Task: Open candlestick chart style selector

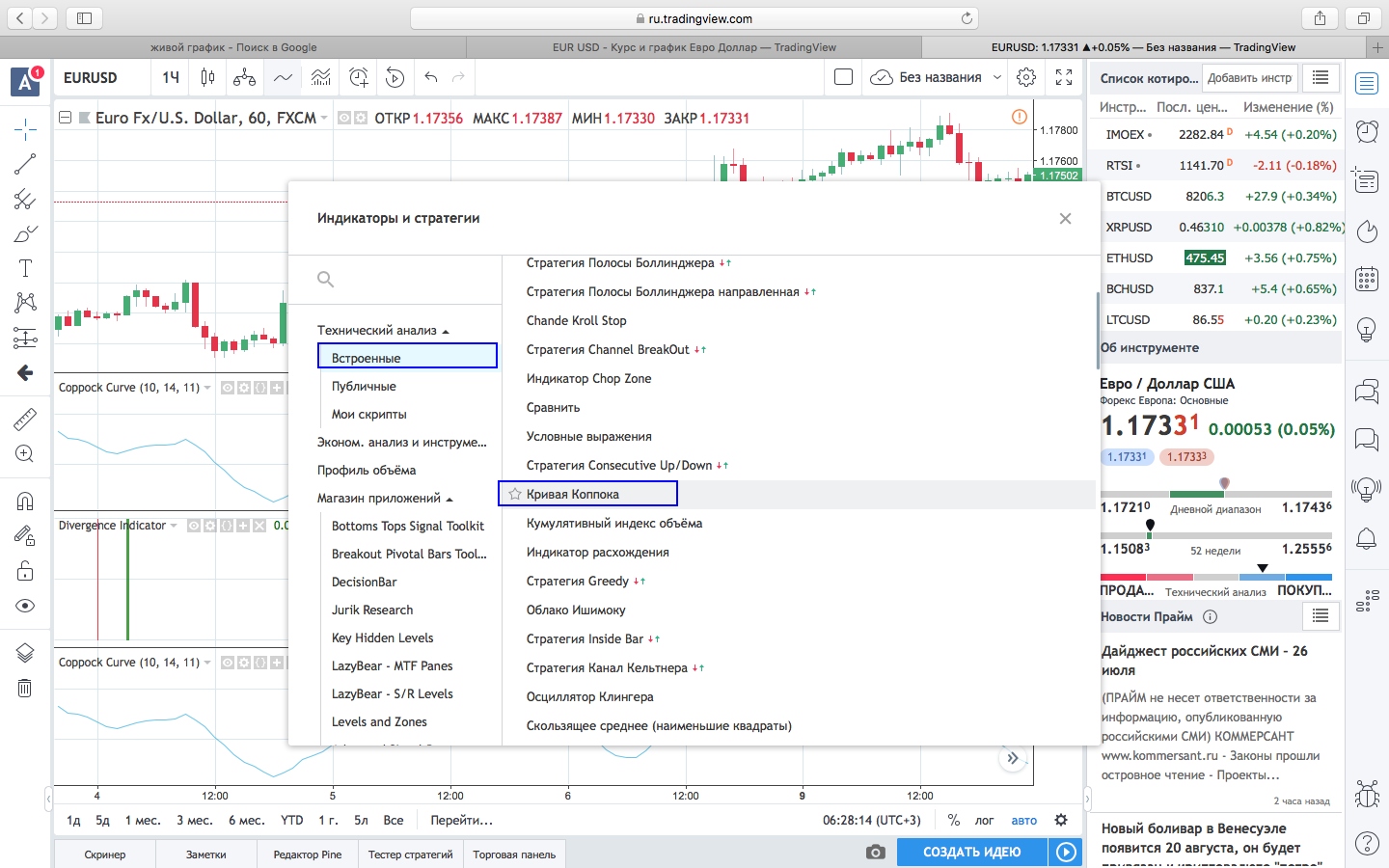Action: tap(207, 77)
